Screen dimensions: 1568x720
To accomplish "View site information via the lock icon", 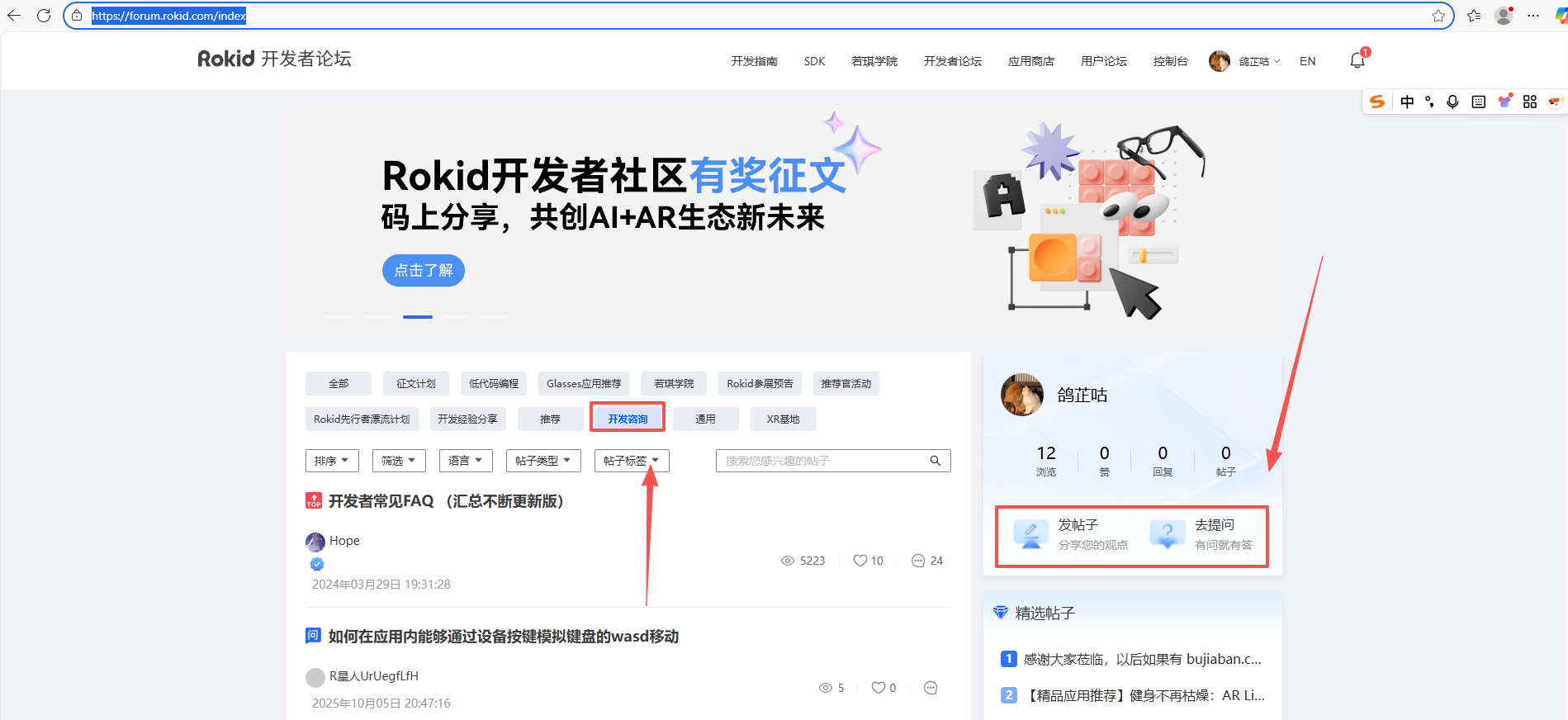I will 77,16.
